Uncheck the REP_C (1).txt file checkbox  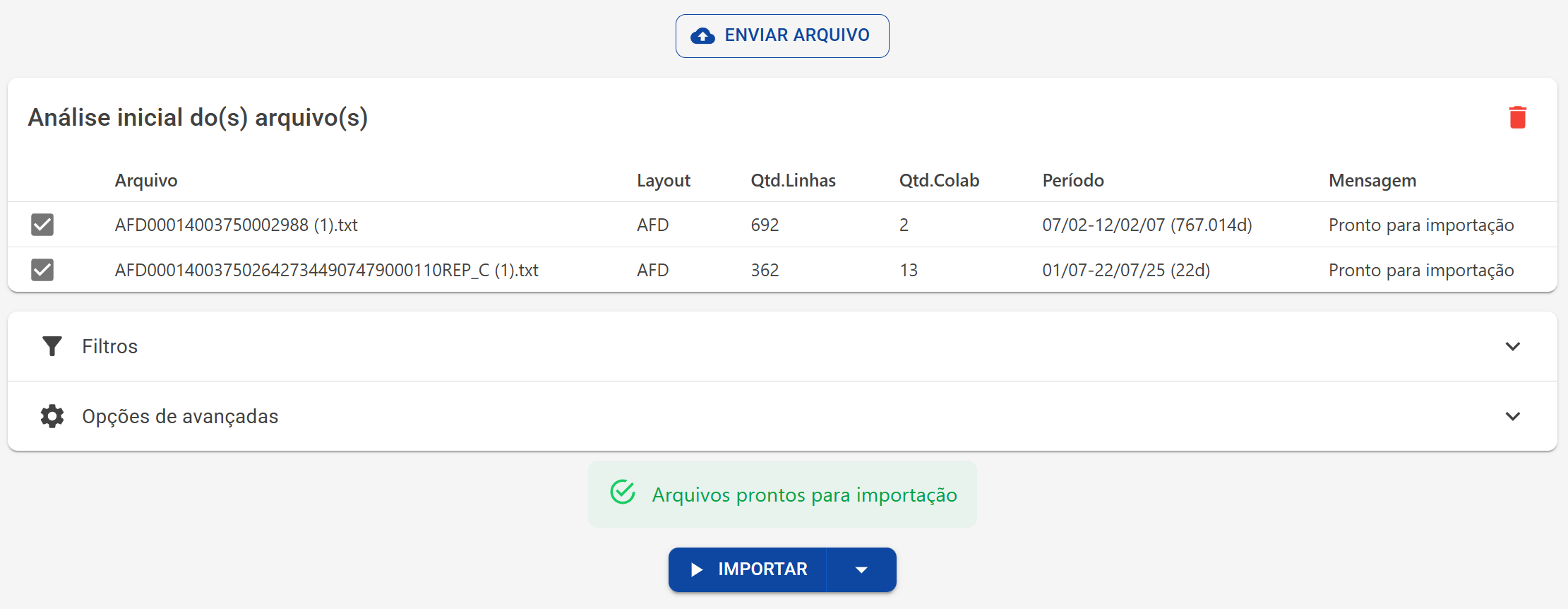click(x=42, y=270)
